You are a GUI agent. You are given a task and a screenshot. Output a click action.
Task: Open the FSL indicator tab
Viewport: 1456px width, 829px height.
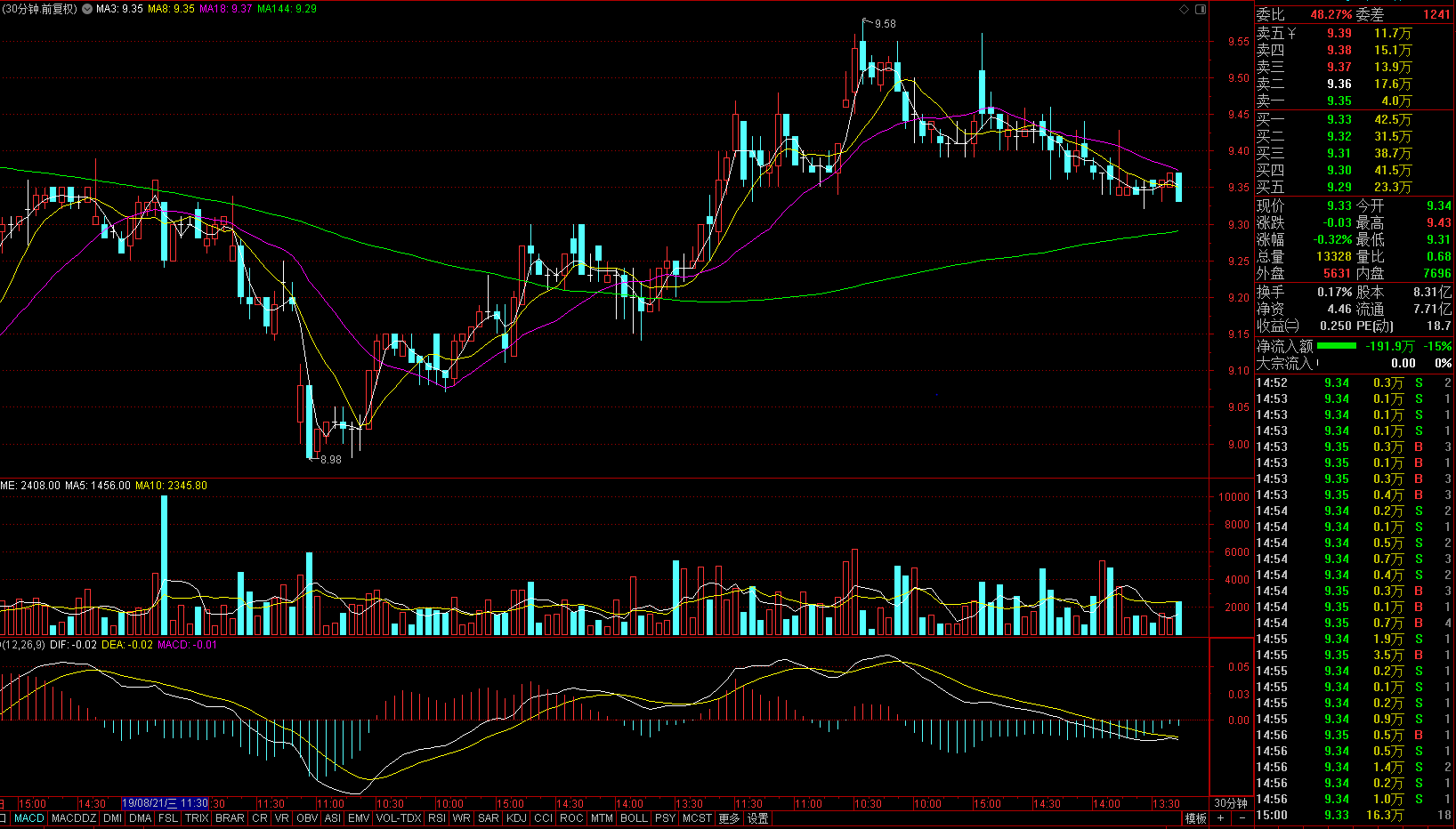pyautogui.click(x=168, y=818)
